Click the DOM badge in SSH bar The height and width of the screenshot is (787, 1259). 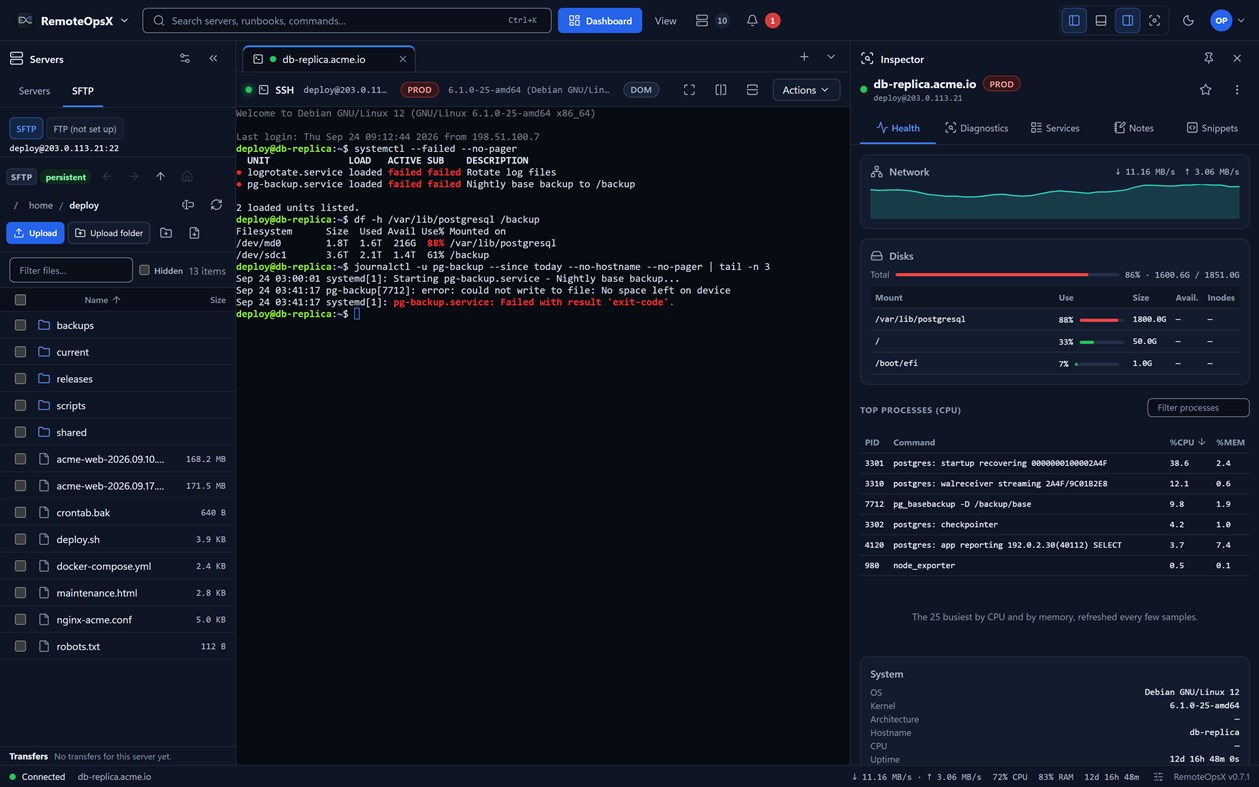(641, 90)
